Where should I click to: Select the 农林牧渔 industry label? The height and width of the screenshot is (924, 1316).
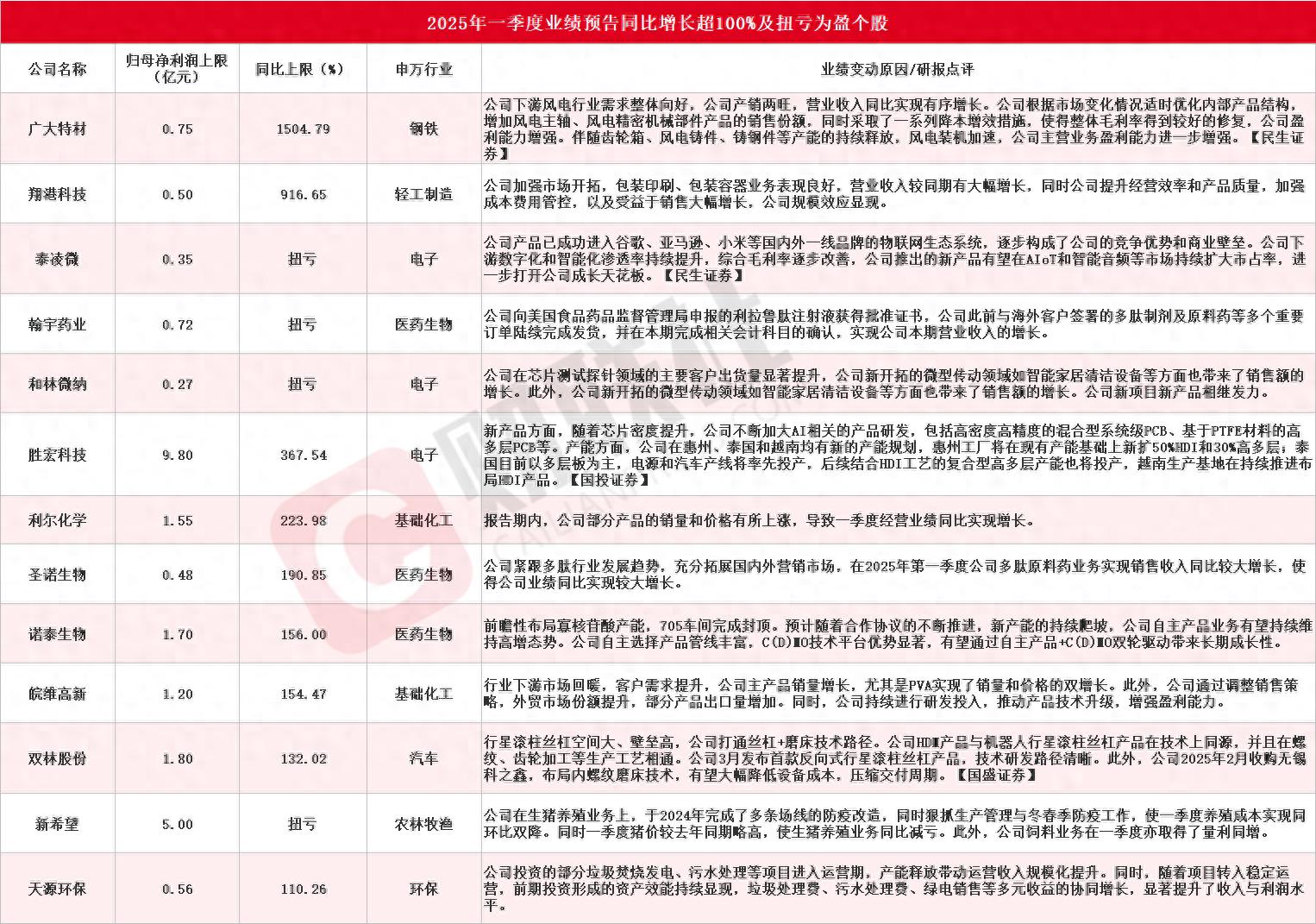[423, 823]
